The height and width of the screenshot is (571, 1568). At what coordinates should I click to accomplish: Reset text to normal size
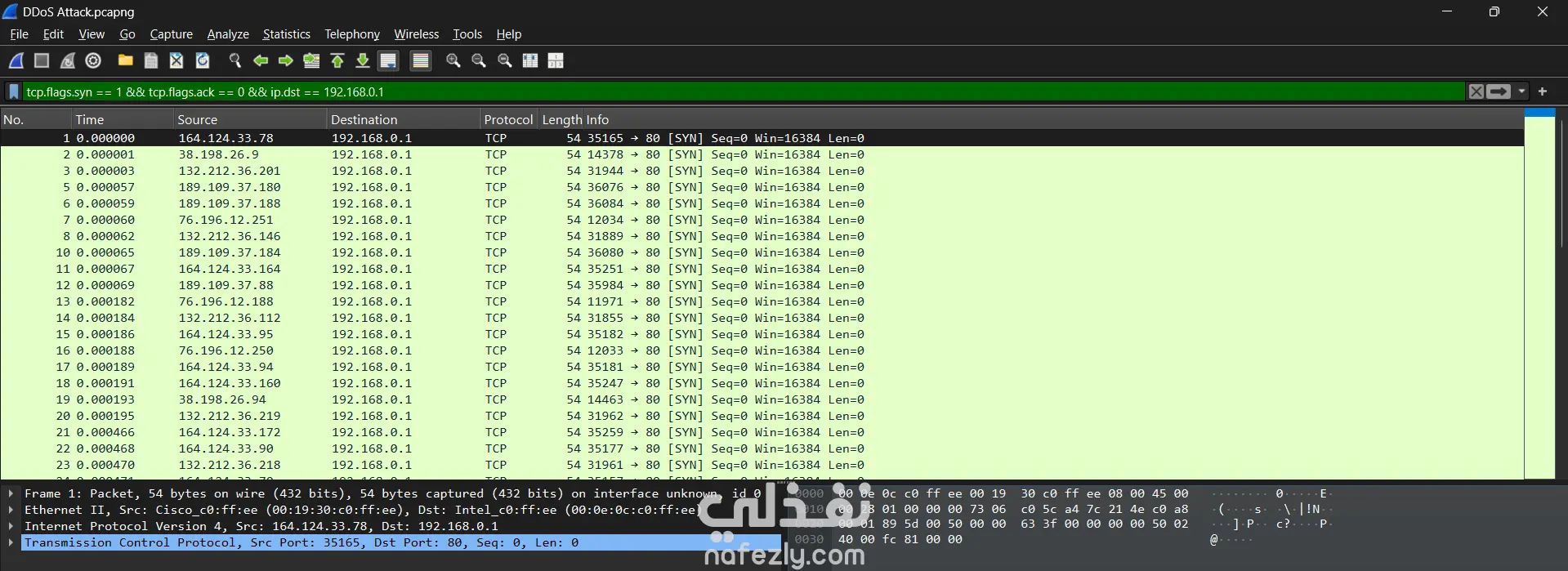[x=505, y=60]
